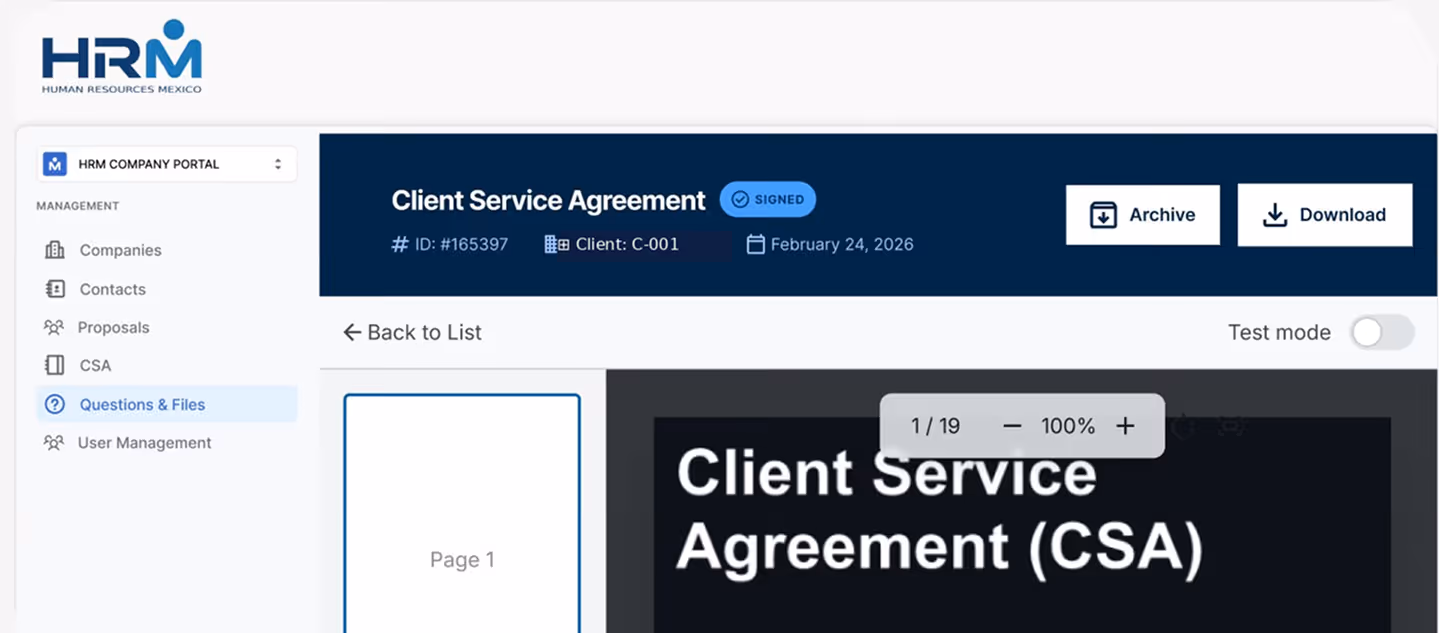The image size is (1439, 633).
Task: Click the Client: C-001 label
Action: [627, 244]
